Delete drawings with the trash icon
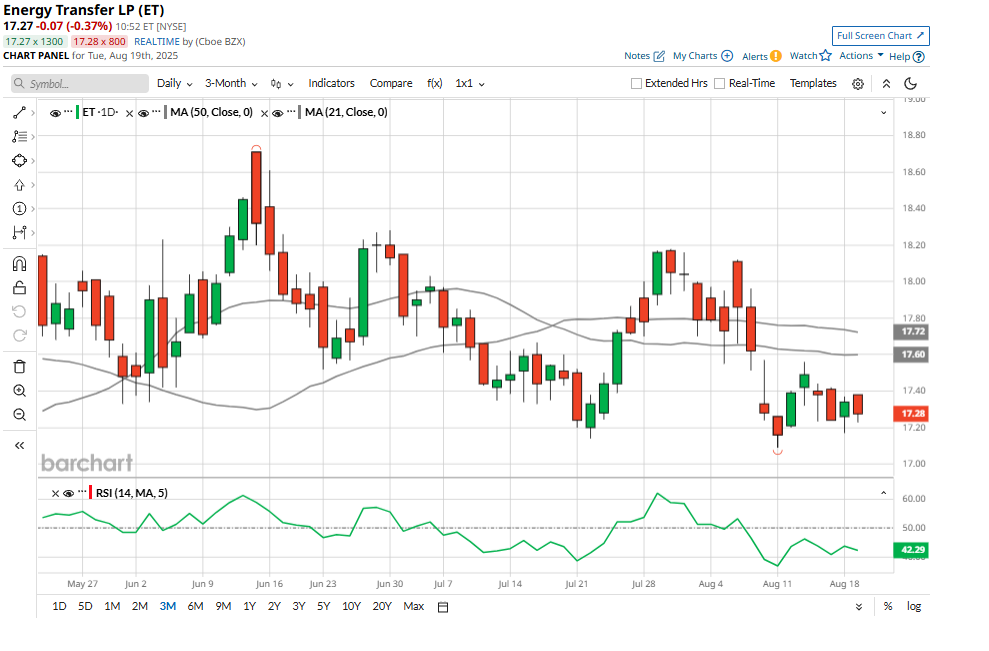Viewport: 989px width, 651px height. [19, 367]
